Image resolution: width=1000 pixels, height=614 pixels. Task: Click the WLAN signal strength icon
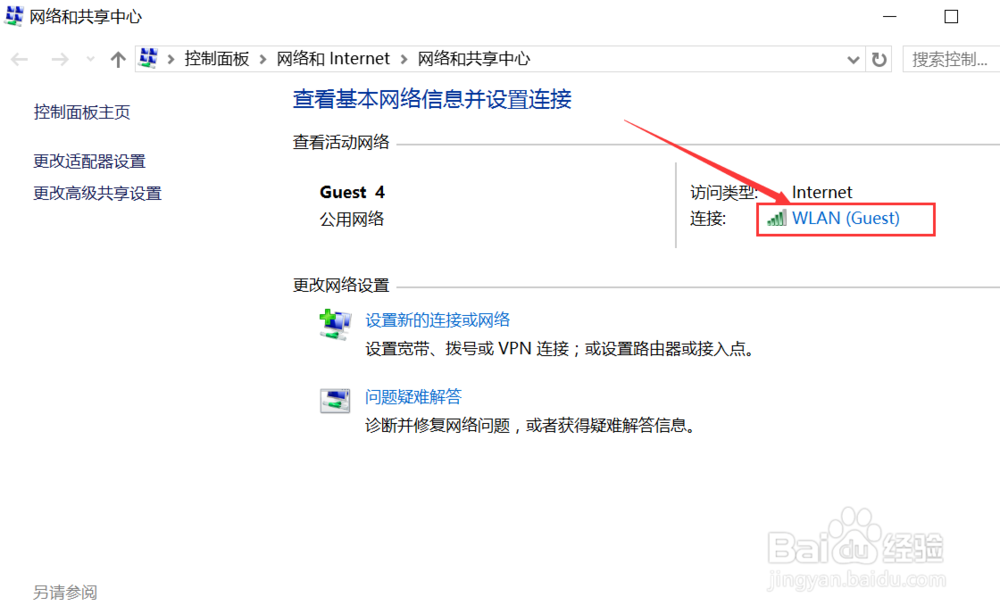[x=776, y=218]
